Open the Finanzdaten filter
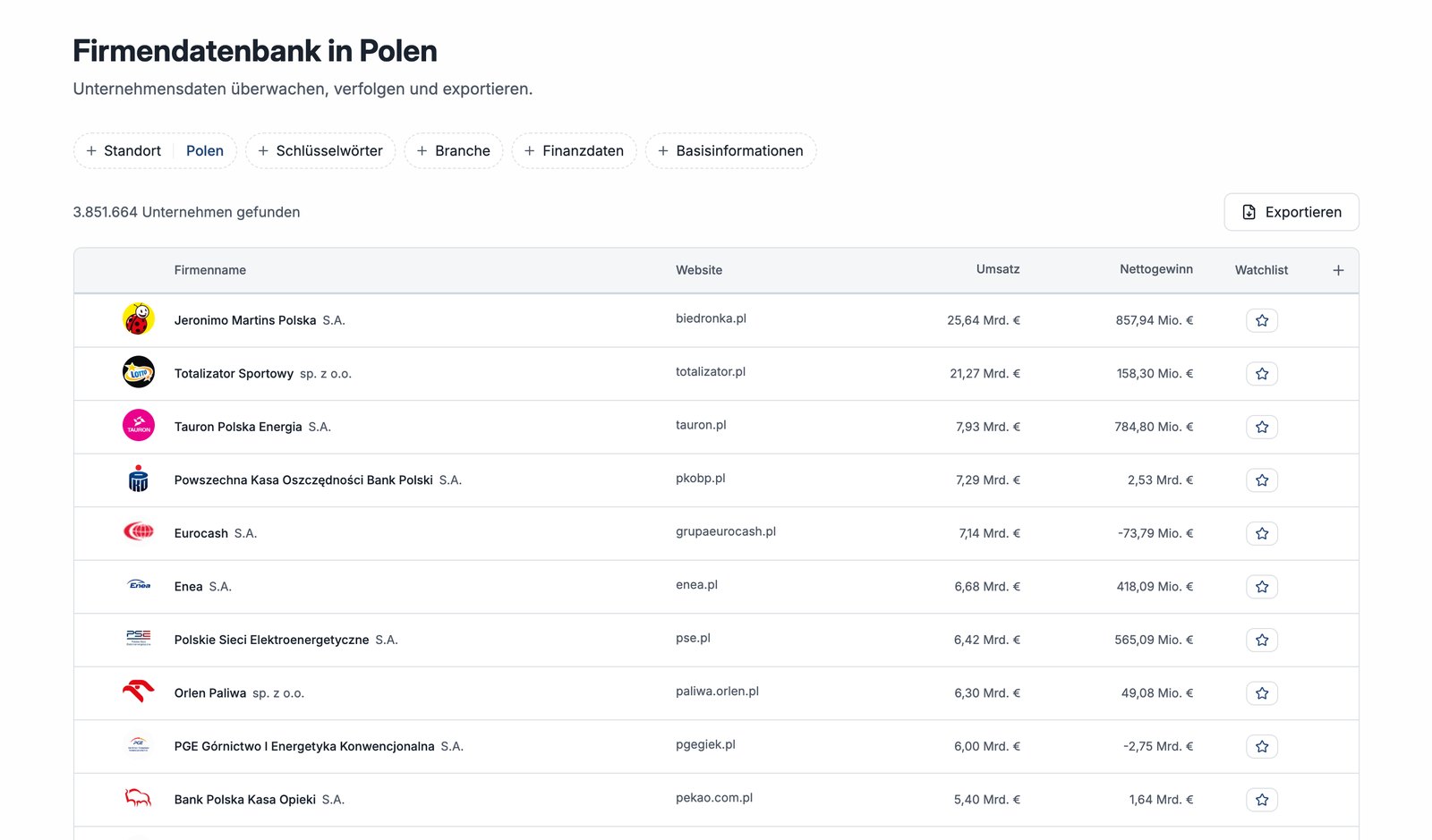This screenshot has width=1432, height=840. (574, 150)
